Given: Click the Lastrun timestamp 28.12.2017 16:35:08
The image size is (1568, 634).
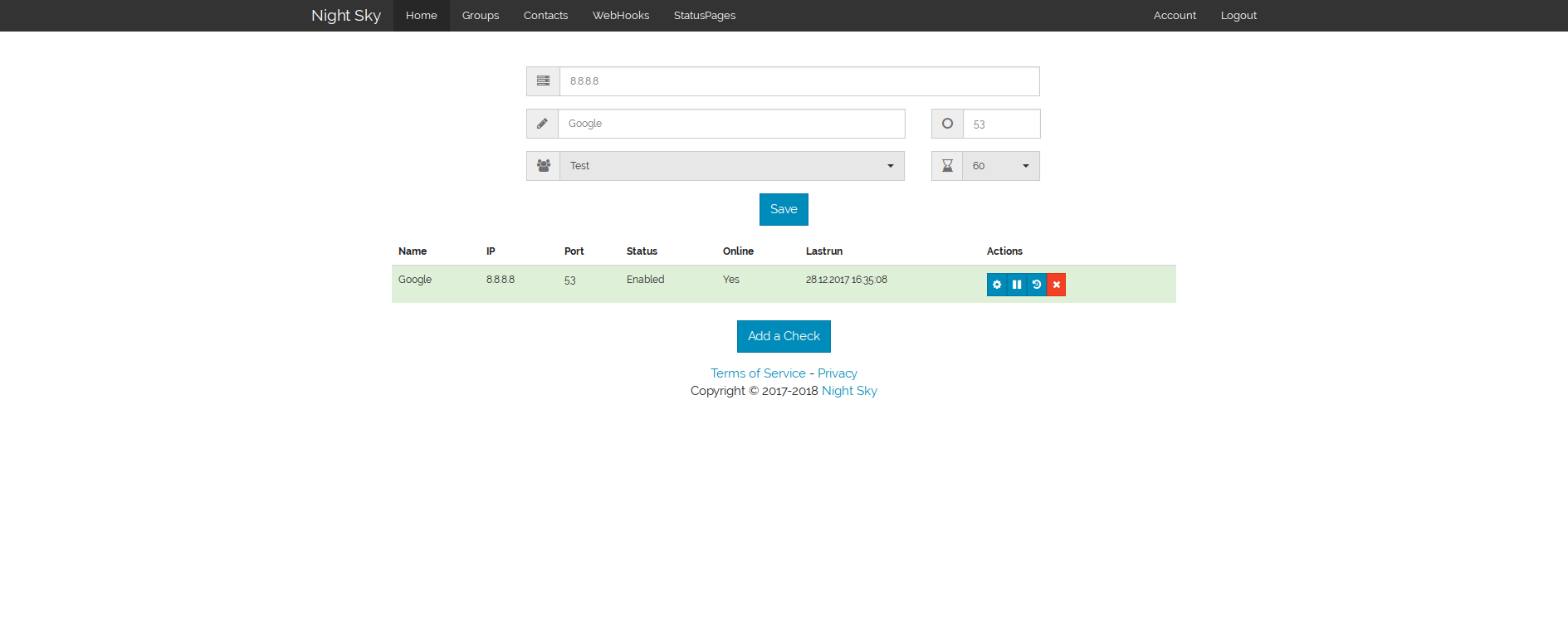Looking at the screenshot, I should [847, 280].
